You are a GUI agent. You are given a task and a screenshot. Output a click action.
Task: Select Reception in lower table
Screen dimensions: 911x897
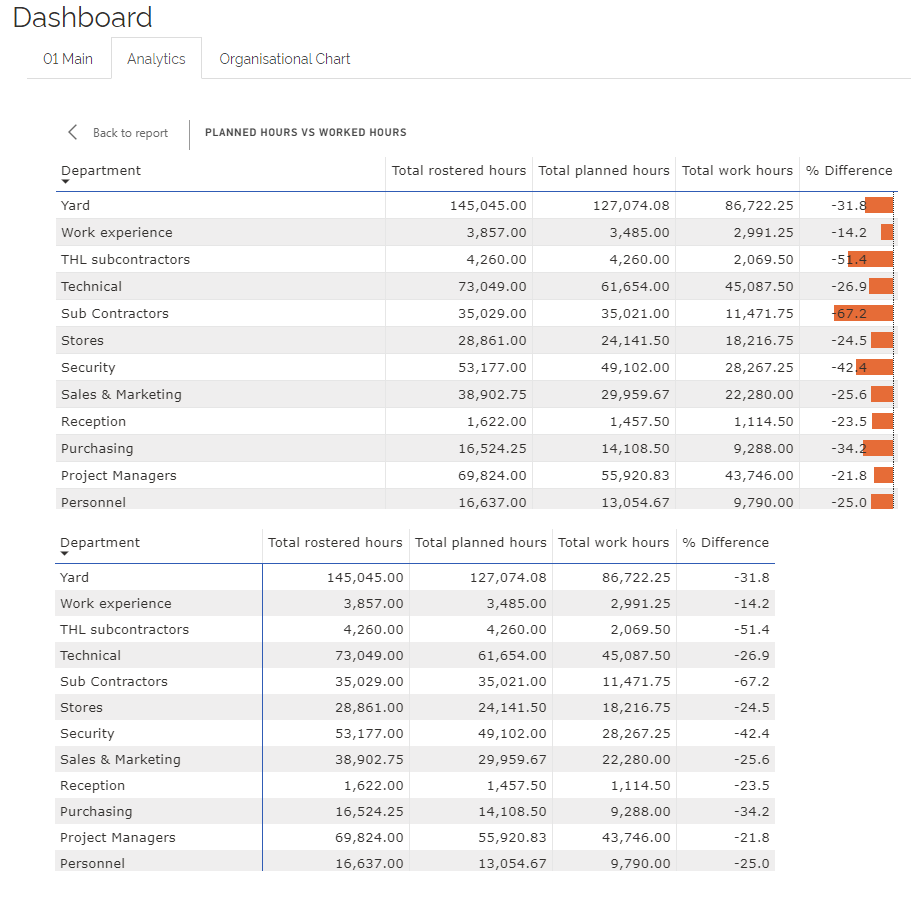pyautogui.click(x=92, y=785)
